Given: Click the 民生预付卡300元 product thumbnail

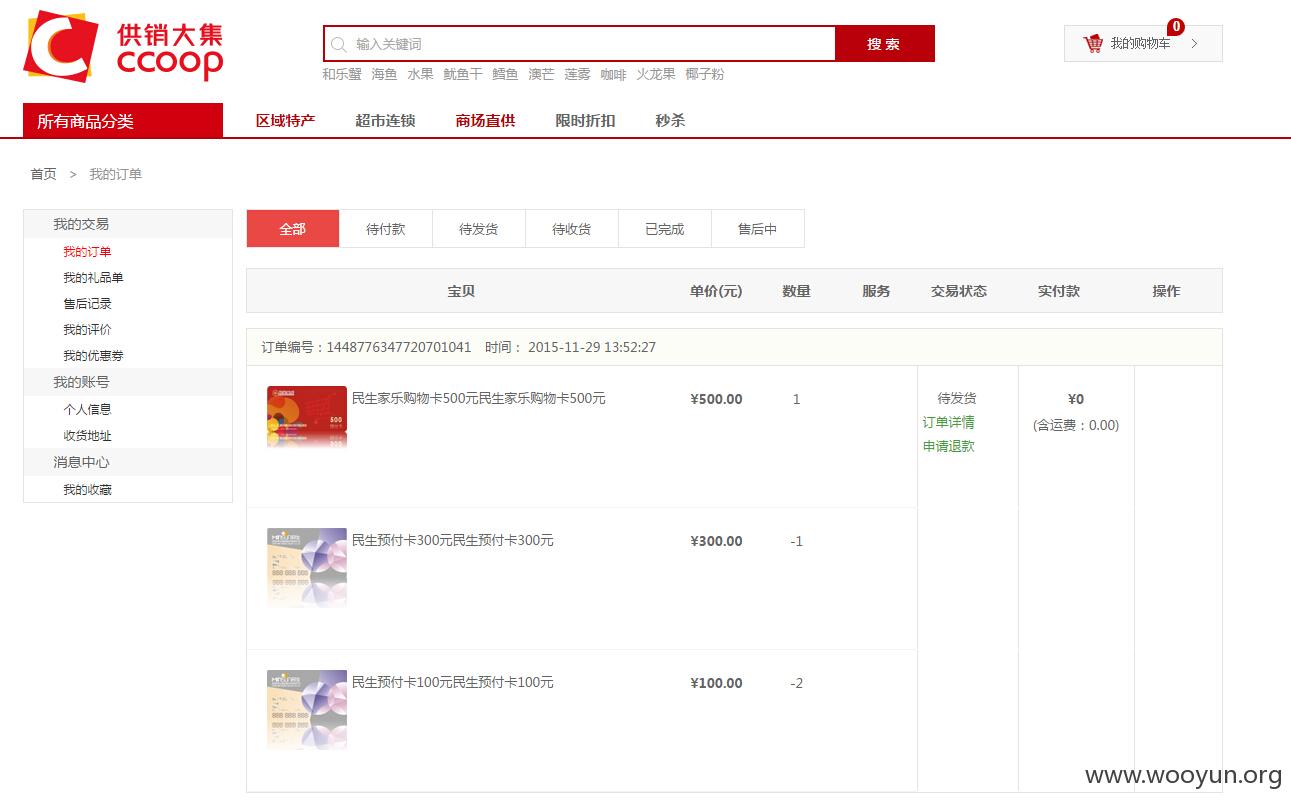Looking at the screenshot, I should (x=307, y=568).
